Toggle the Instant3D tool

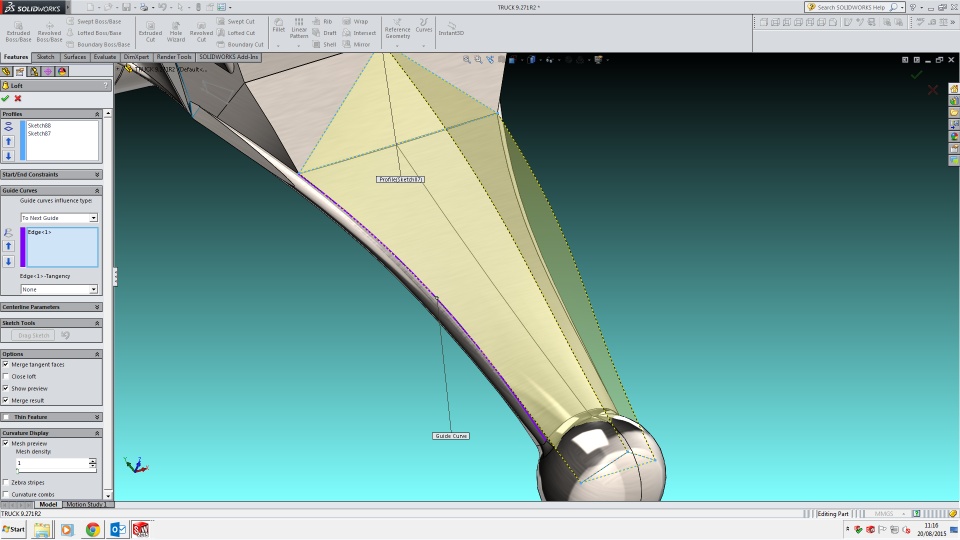tap(451, 28)
